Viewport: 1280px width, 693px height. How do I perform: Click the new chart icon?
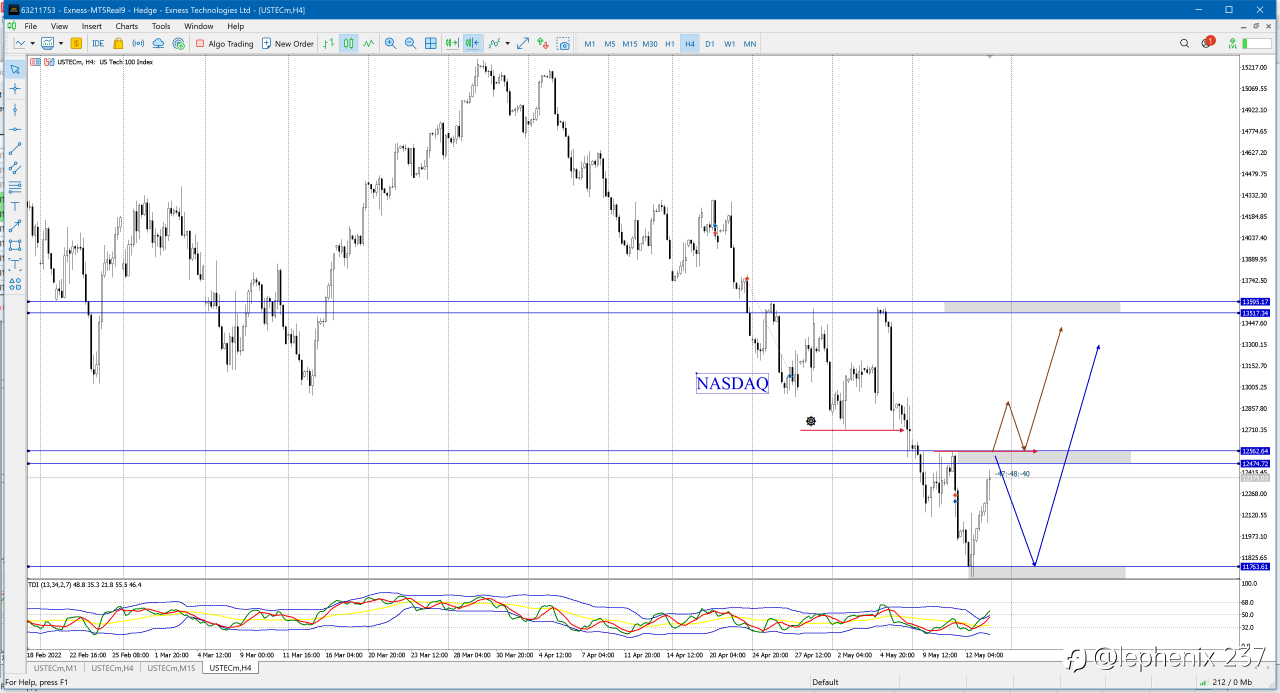19,44
